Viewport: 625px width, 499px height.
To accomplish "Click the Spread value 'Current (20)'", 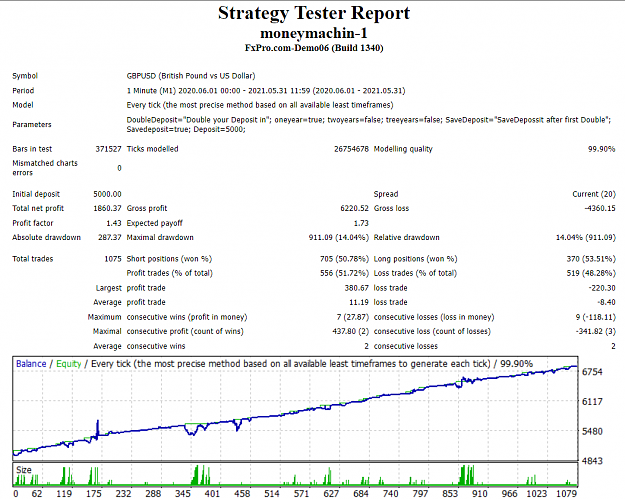I will click(x=594, y=194).
